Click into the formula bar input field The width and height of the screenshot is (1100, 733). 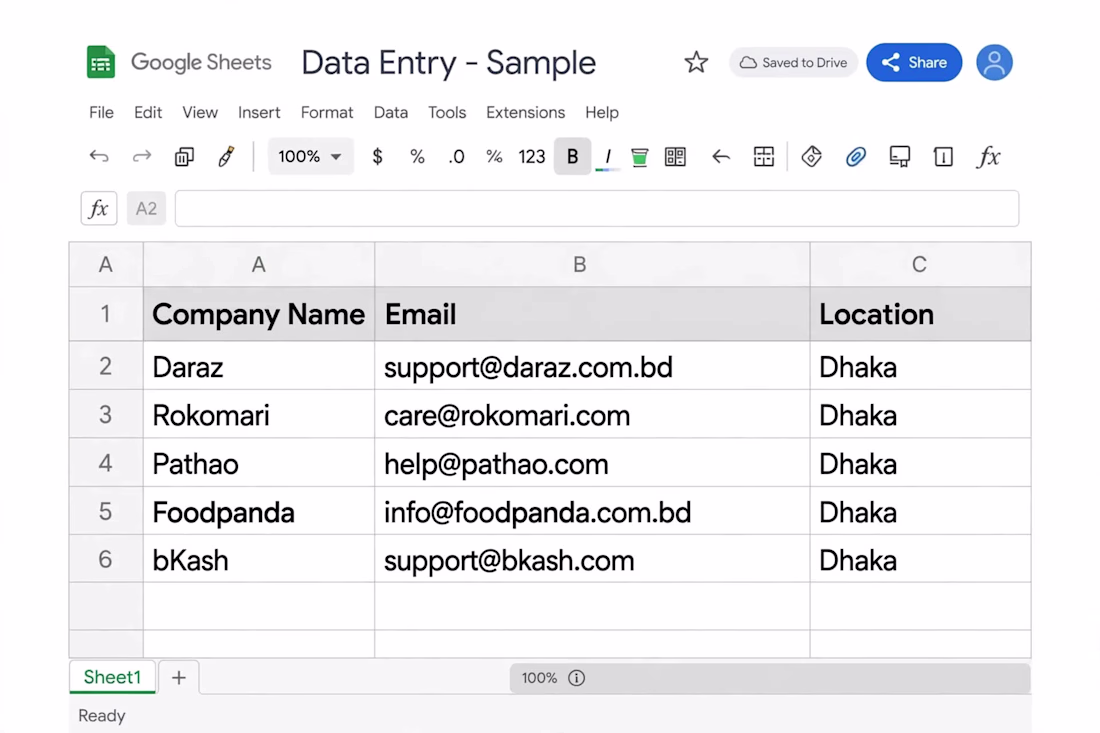[597, 208]
